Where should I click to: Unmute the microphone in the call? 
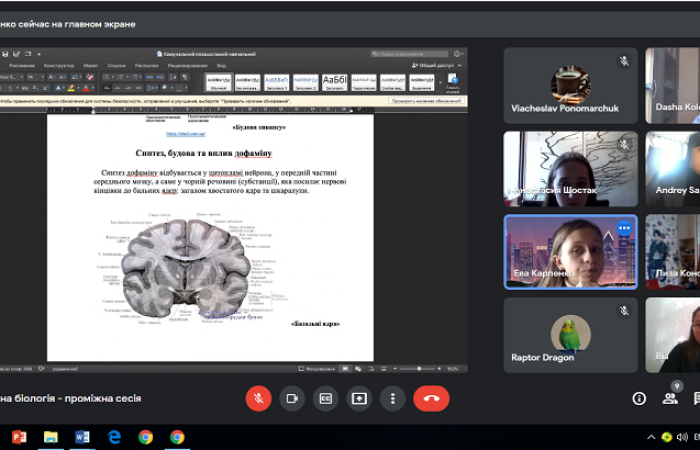pyautogui.click(x=259, y=398)
